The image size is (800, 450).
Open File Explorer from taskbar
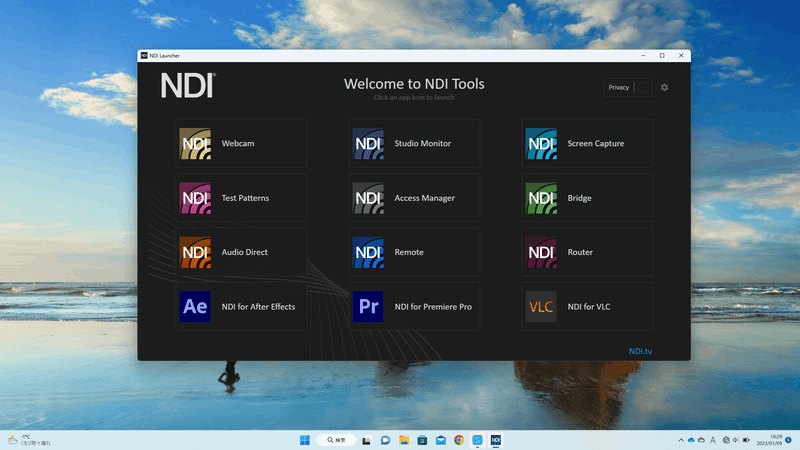tap(404, 440)
